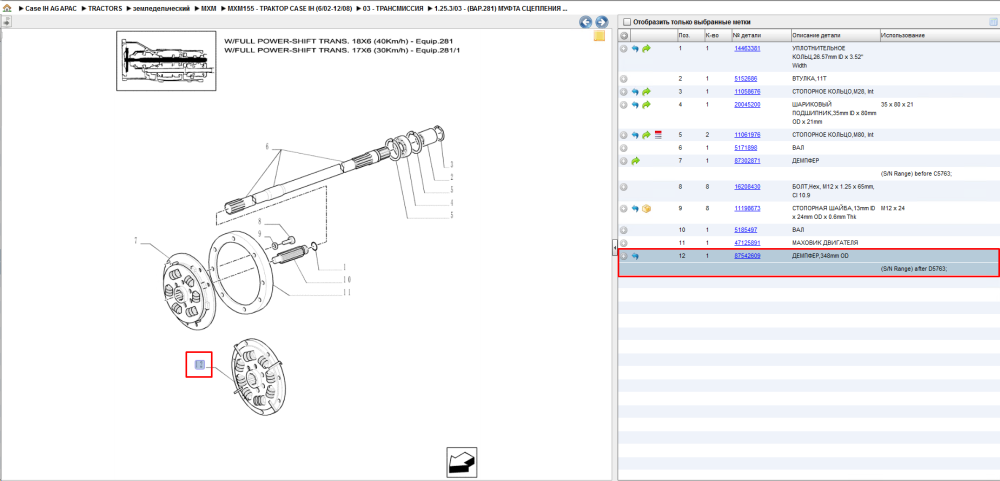The width and height of the screenshot is (1000, 481).
Task: Select callout 6 on the diagram
Action: pyautogui.click(x=267, y=147)
